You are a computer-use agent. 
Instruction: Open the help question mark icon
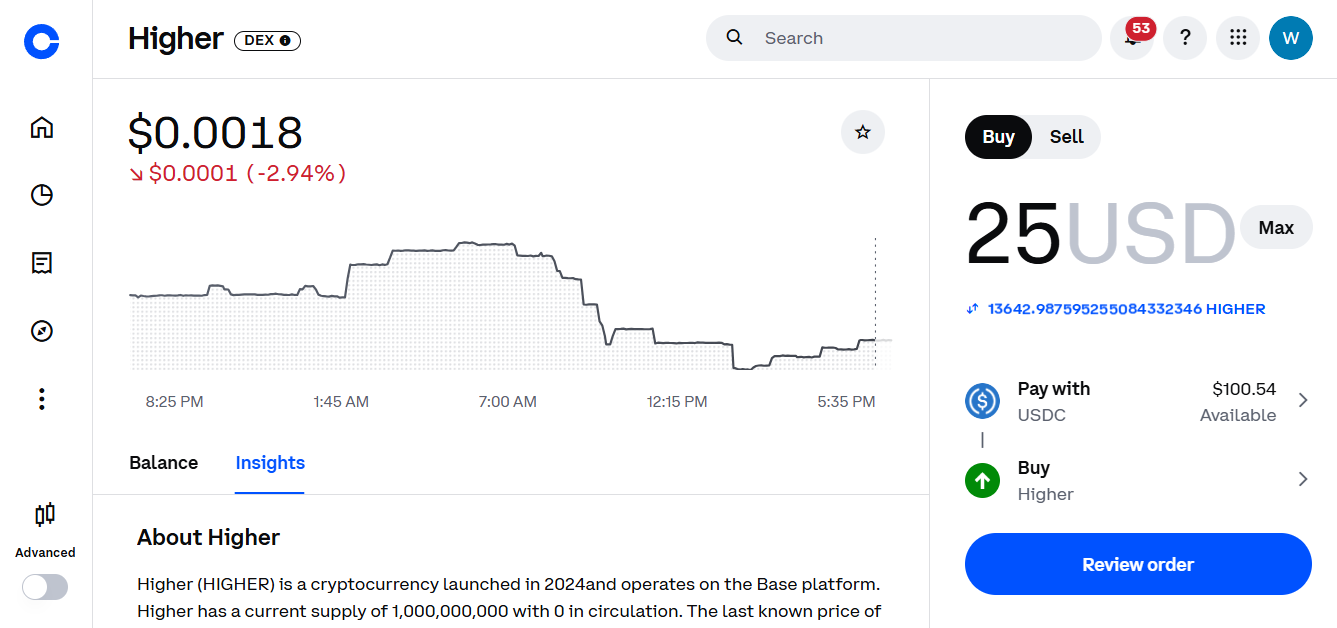(1185, 38)
